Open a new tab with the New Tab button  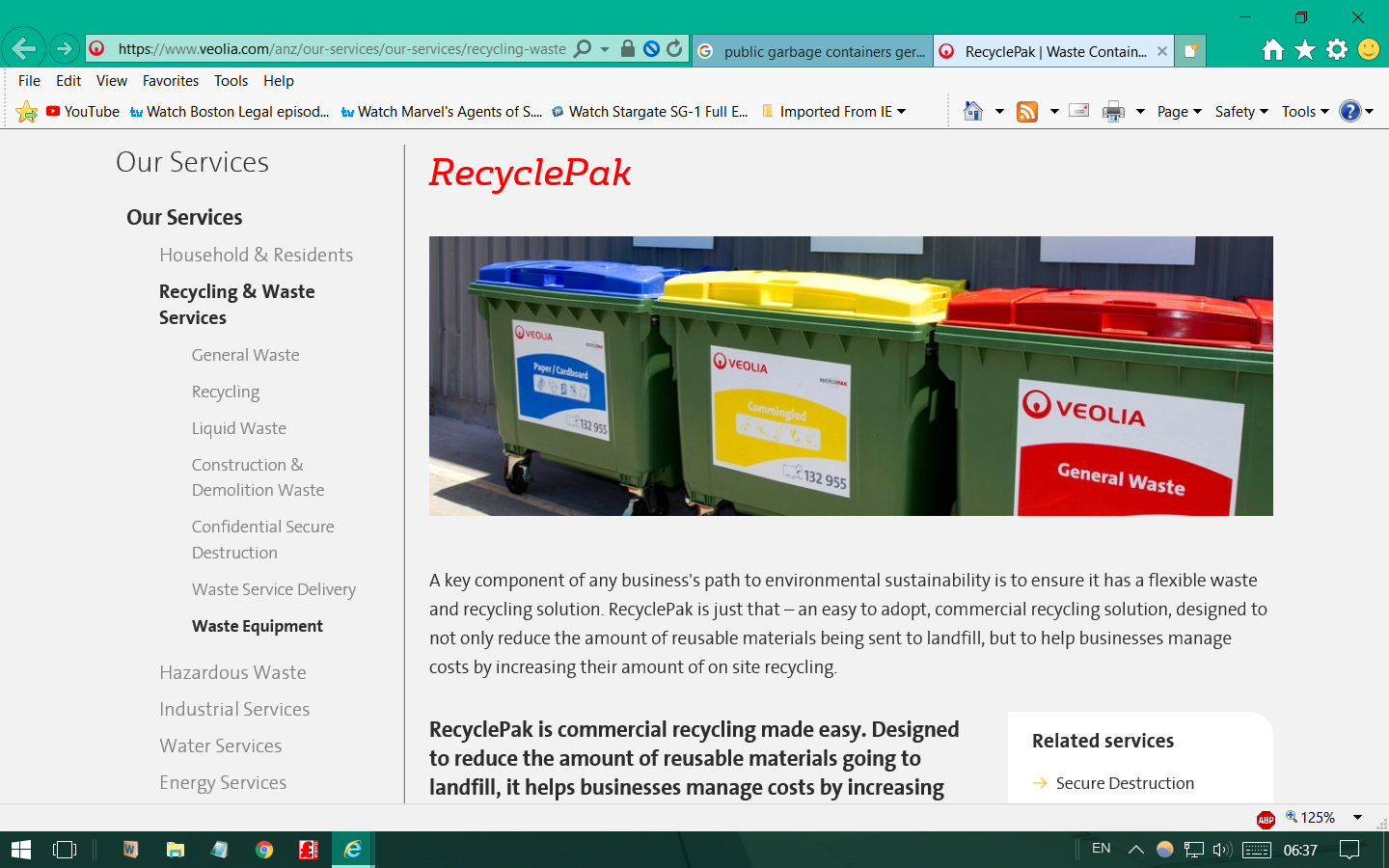click(1190, 51)
